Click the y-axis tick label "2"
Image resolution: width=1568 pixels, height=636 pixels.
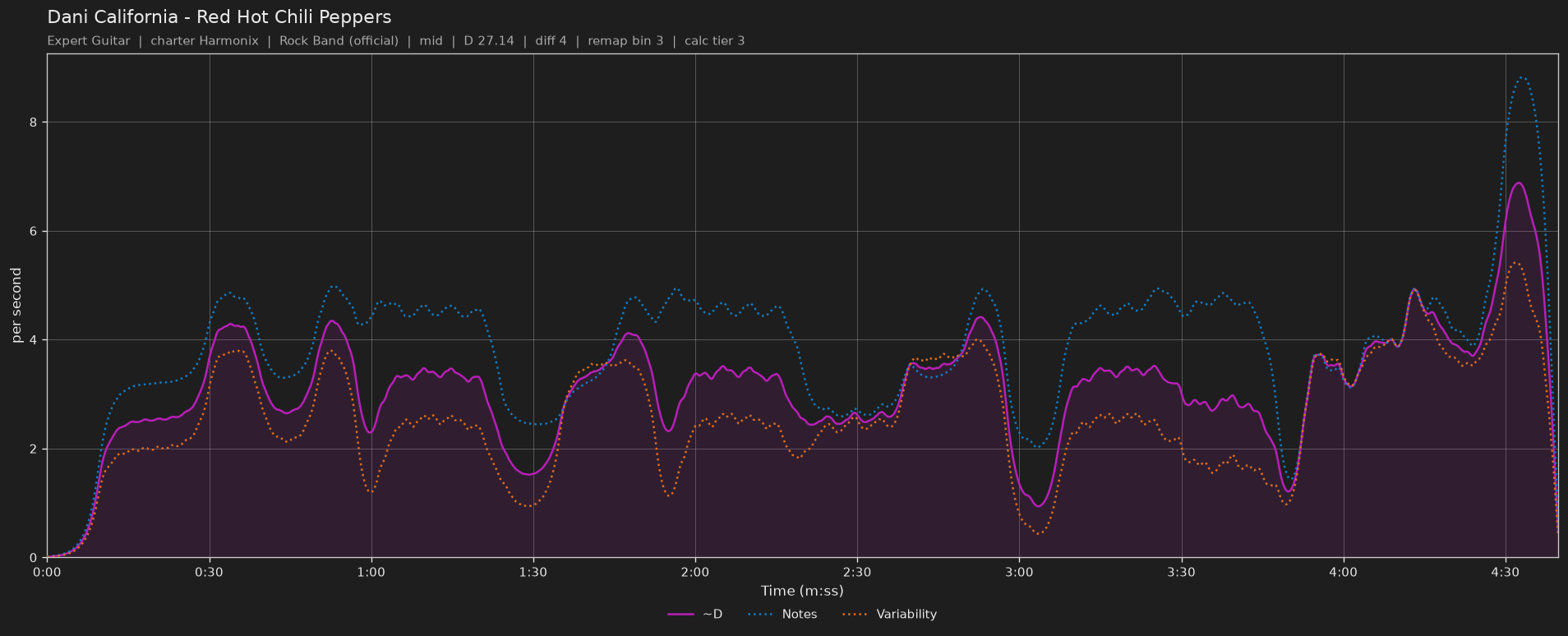pyautogui.click(x=35, y=449)
